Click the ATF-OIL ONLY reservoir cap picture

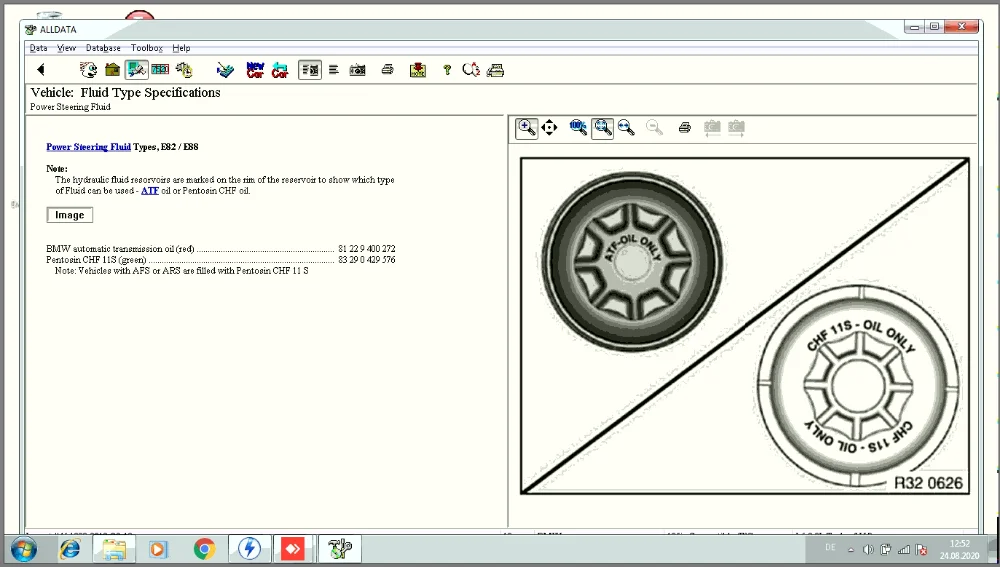point(632,261)
